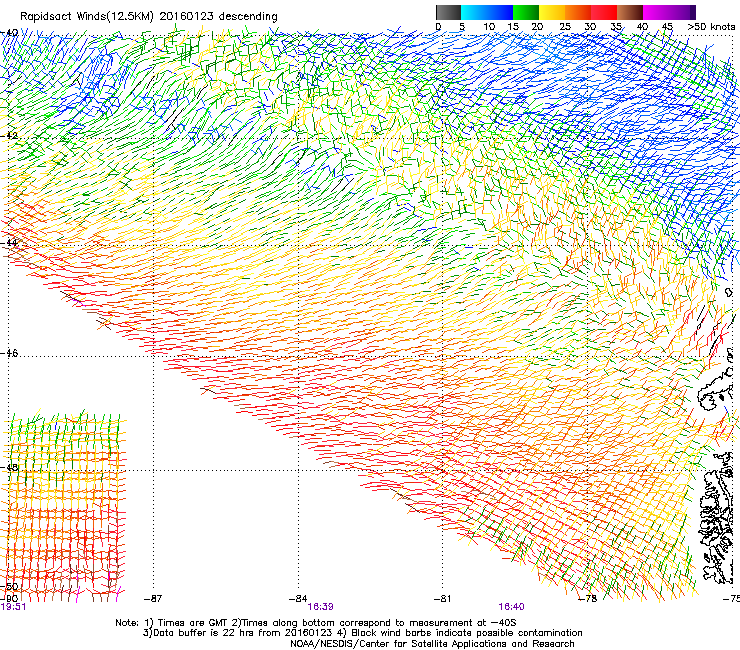Click the green 15-20 knots legend swatch
The height and width of the screenshot is (650, 740).
click(x=526, y=12)
